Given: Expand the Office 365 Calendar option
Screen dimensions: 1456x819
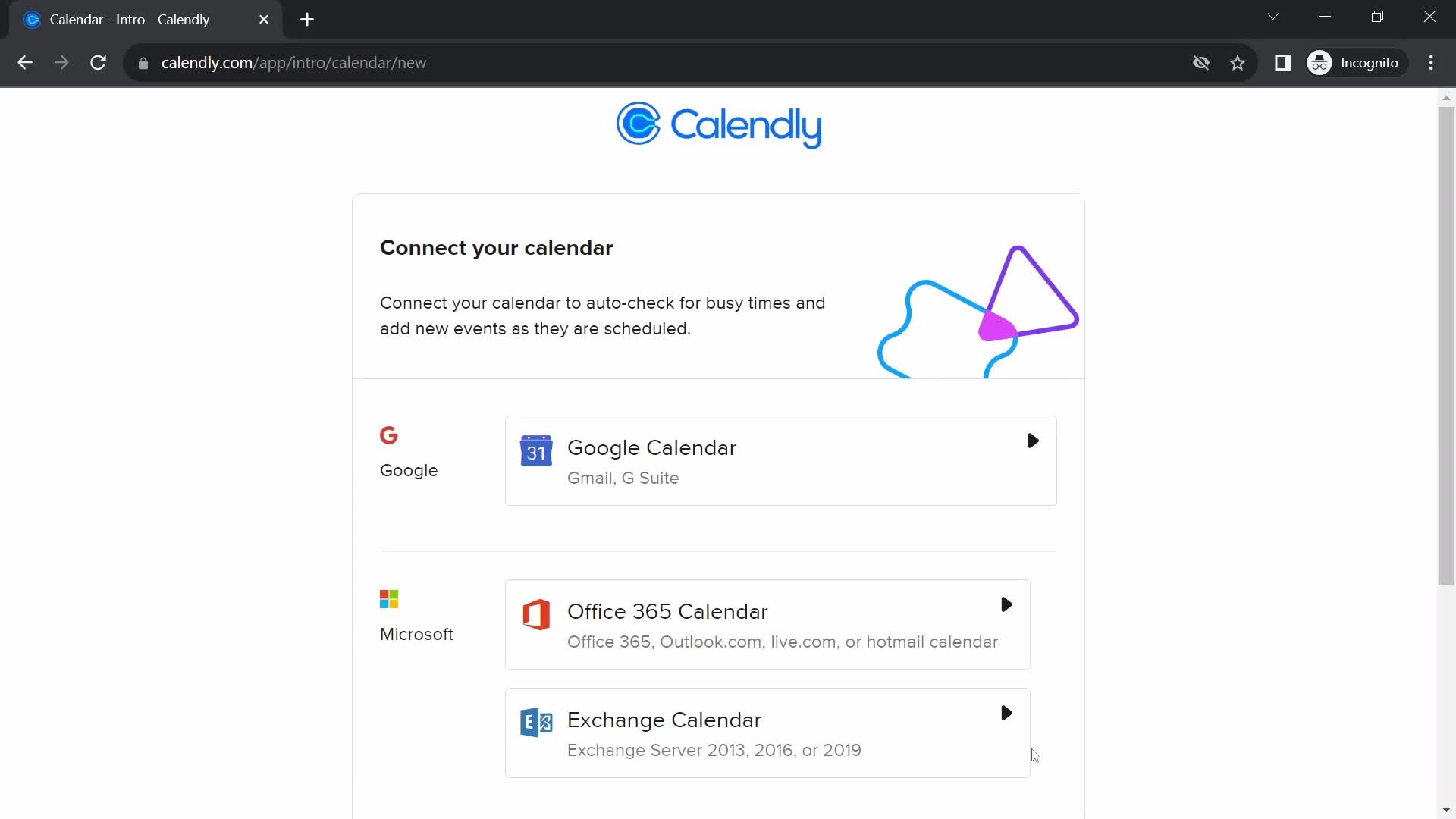Looking at the screenshot, I should [1008, 604].
